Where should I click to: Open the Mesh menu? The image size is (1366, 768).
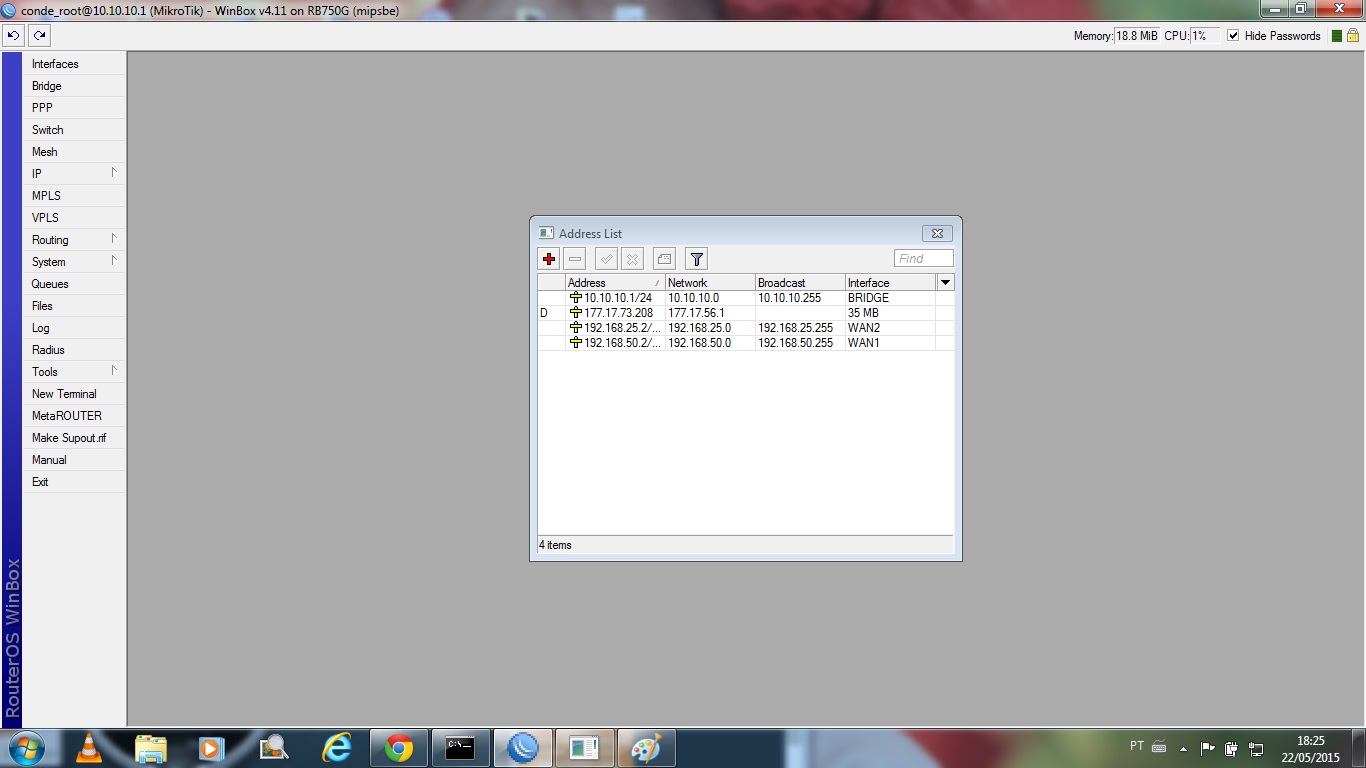coord(74,152)
